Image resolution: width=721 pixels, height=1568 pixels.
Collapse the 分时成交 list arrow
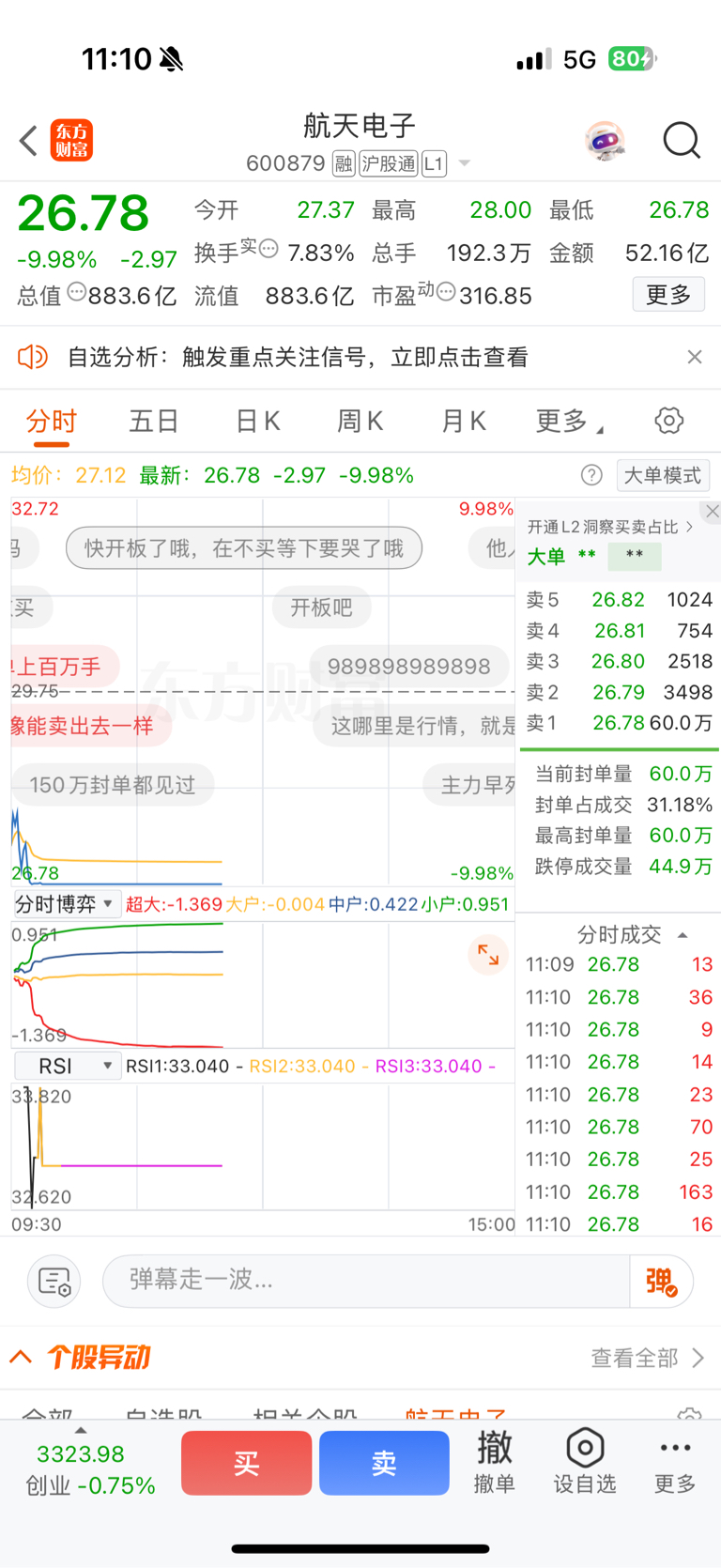pyautogui.click(x=683, y=935)
